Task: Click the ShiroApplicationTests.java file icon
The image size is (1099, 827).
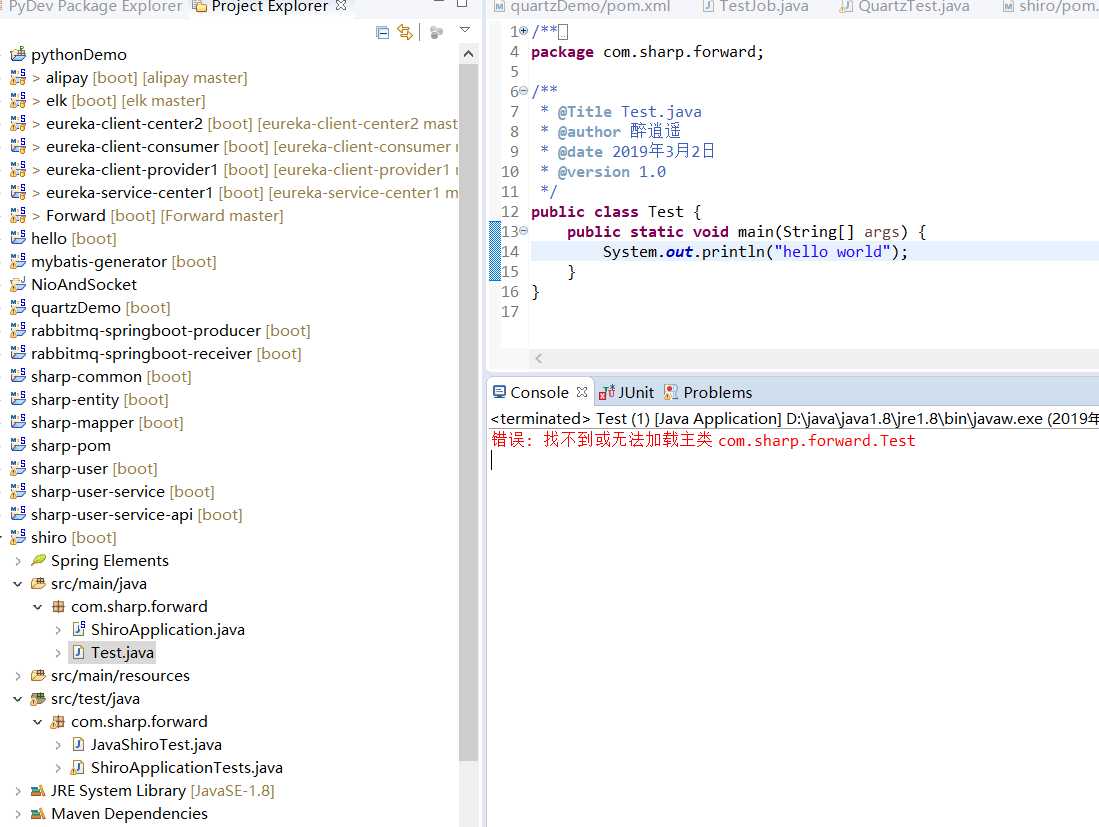Action: click(78, 767)
